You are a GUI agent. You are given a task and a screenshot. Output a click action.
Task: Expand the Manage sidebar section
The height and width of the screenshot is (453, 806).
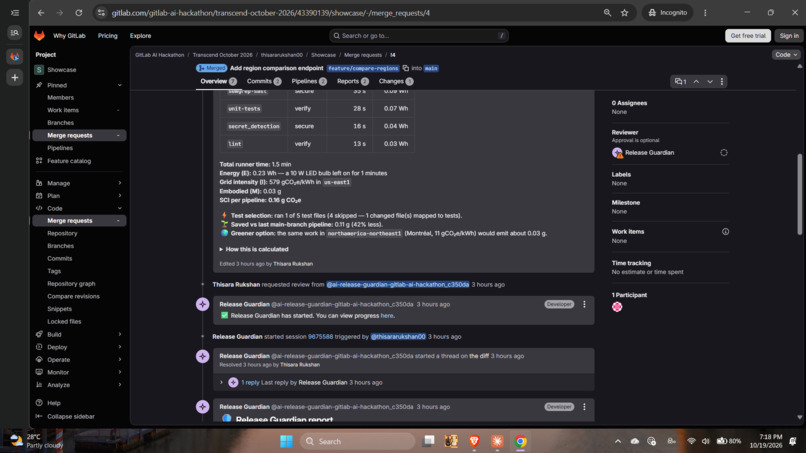point(120,183)
